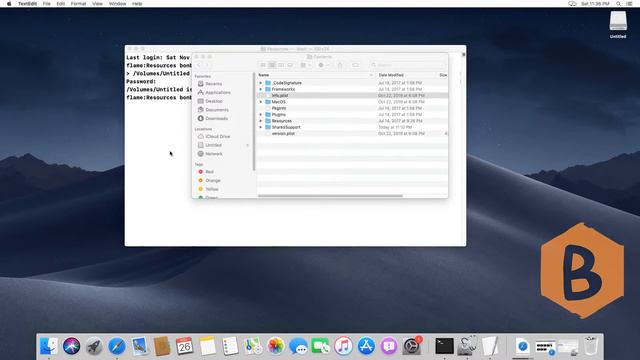Open Photos from the Dock
Screen dimensions: 640x360
click(x=276, y=346)
